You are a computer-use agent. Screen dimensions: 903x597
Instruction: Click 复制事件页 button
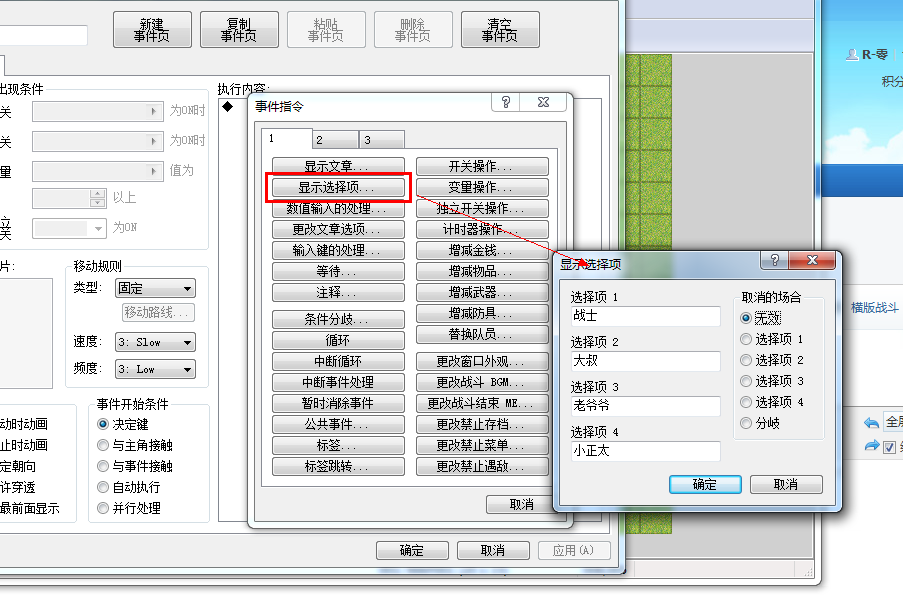[239, 30]
